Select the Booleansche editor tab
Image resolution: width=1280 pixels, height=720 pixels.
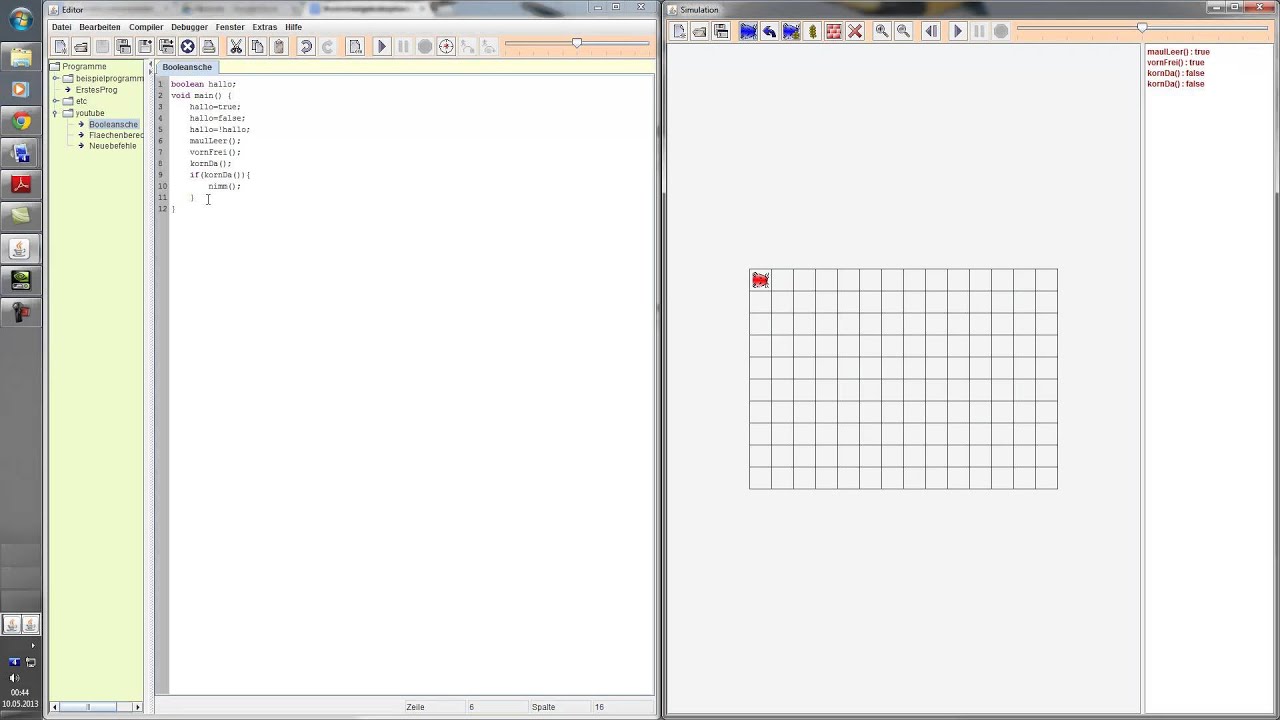click(187, 67)
